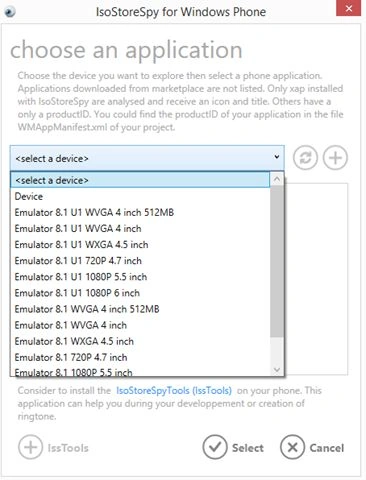Image resolution: width=366 pixels, height=480 pixels.
Task: Pick Emulator 8.1 U1 WVGA 4 inch
Action: (140, 228)
